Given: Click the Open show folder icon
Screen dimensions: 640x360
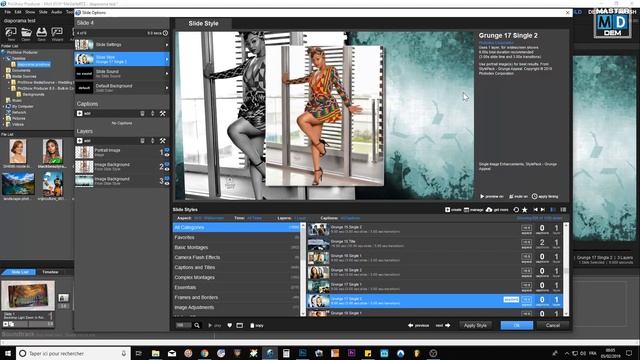Looking at the screenshot, I should coord(26,32).
